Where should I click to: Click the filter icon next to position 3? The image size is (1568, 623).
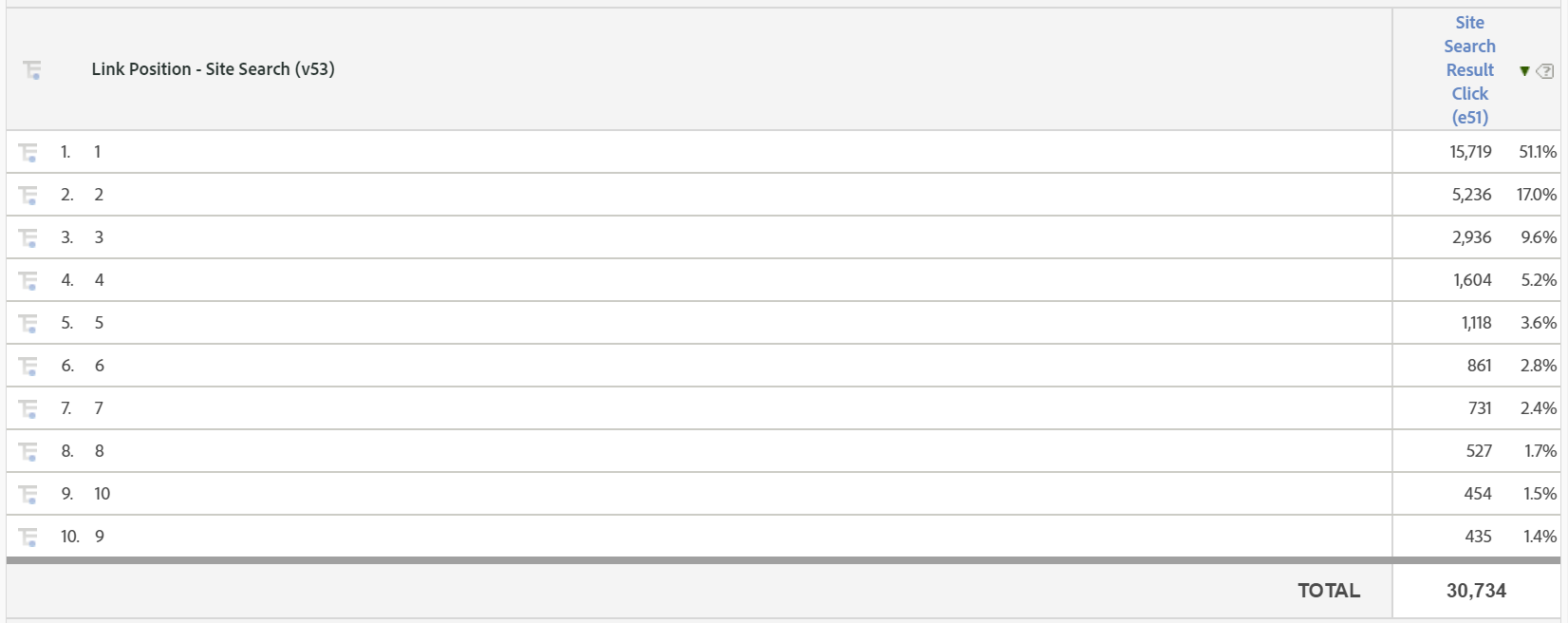tap(28, 236)
